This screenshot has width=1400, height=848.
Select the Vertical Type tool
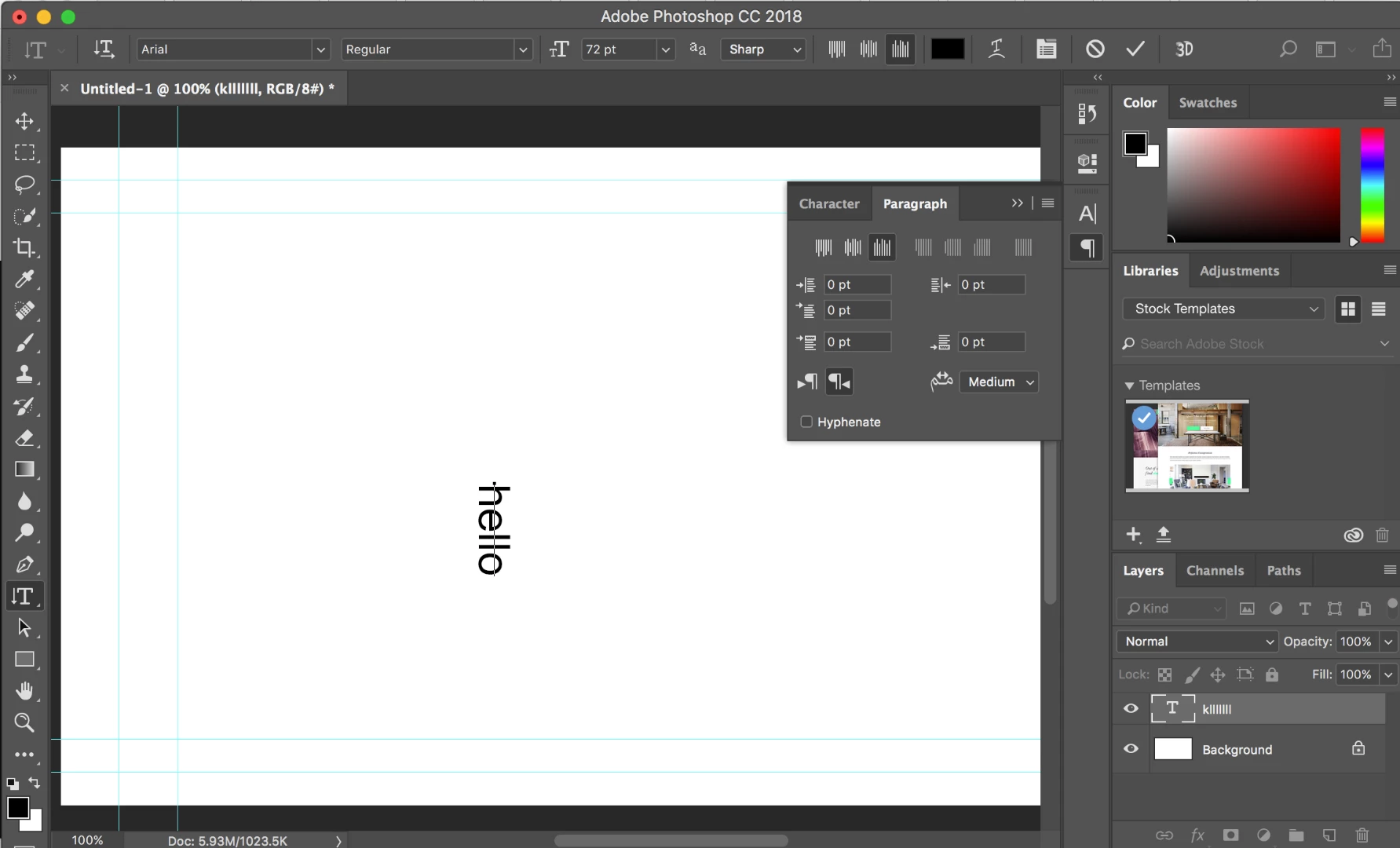click(x=24, y=596)
